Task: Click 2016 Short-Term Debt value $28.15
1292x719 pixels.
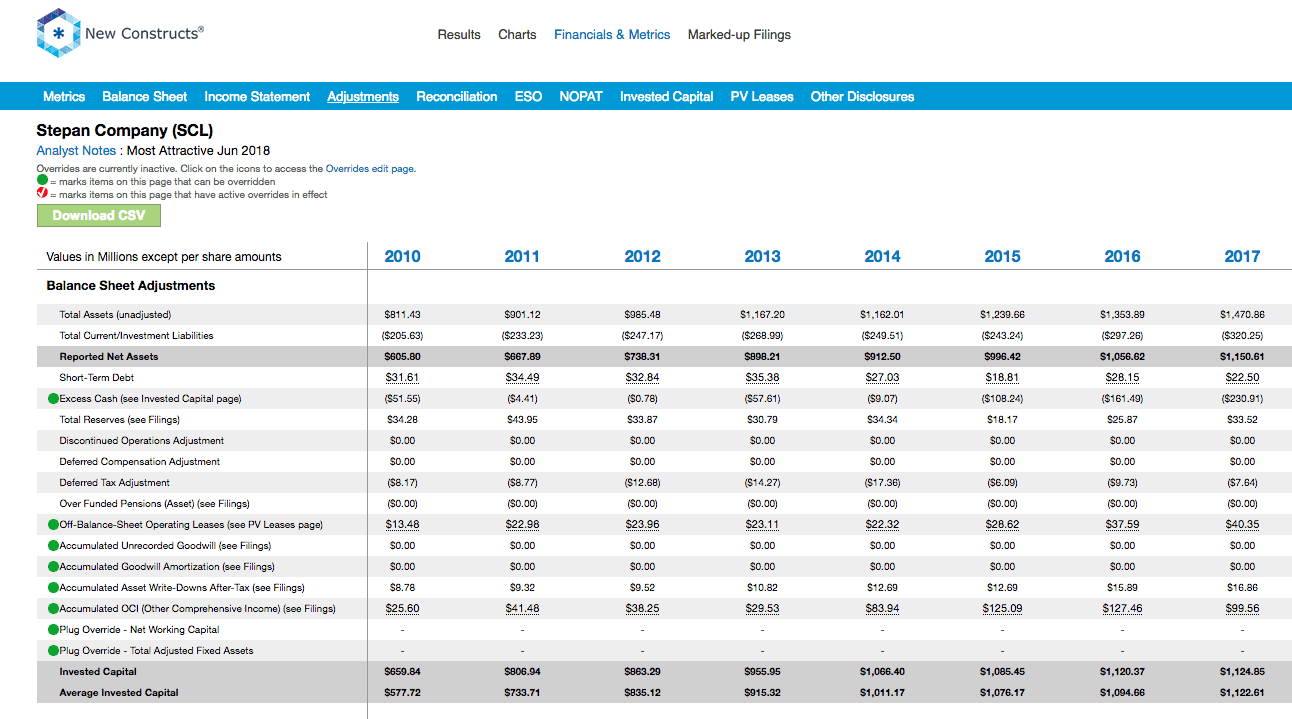Action: click(1122, 378)
